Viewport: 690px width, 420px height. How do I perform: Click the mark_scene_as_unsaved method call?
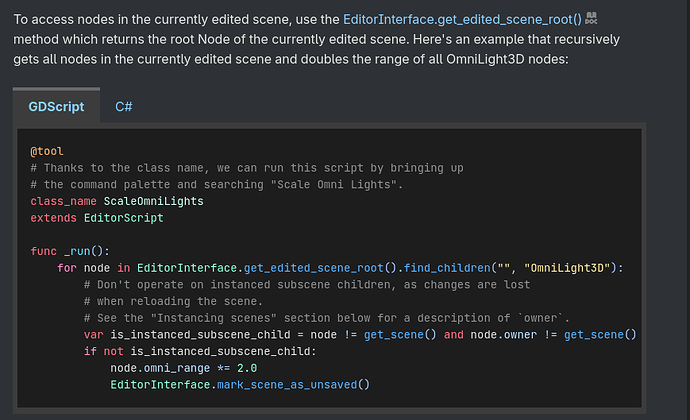(x=287, y=385)
